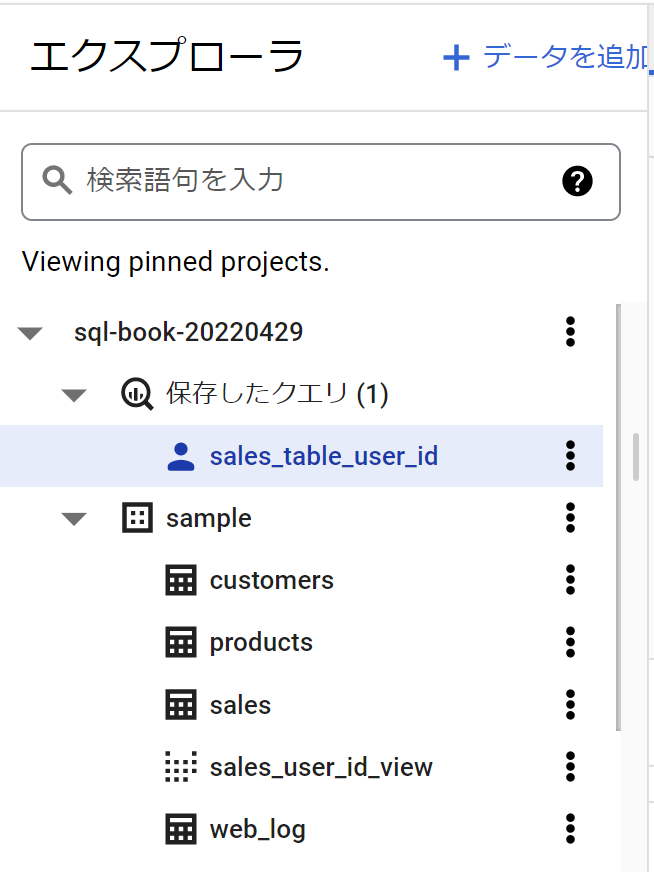654x872 pixels.
Task: Open more options for sql-book-20220429 project
Action: coord(570,332)
